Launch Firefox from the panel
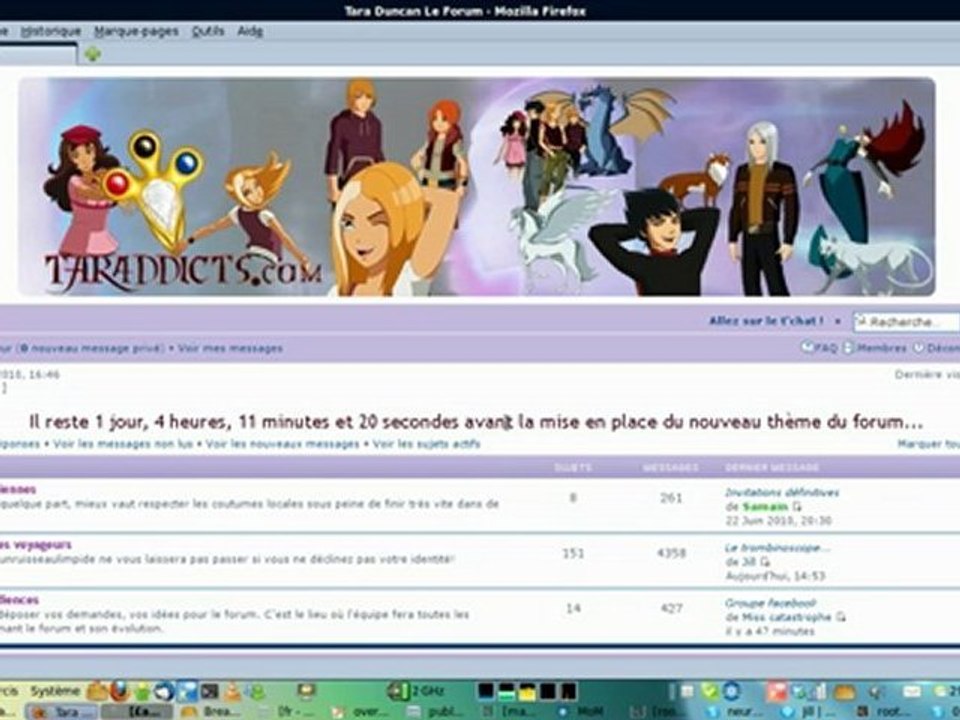 (120, 691)
